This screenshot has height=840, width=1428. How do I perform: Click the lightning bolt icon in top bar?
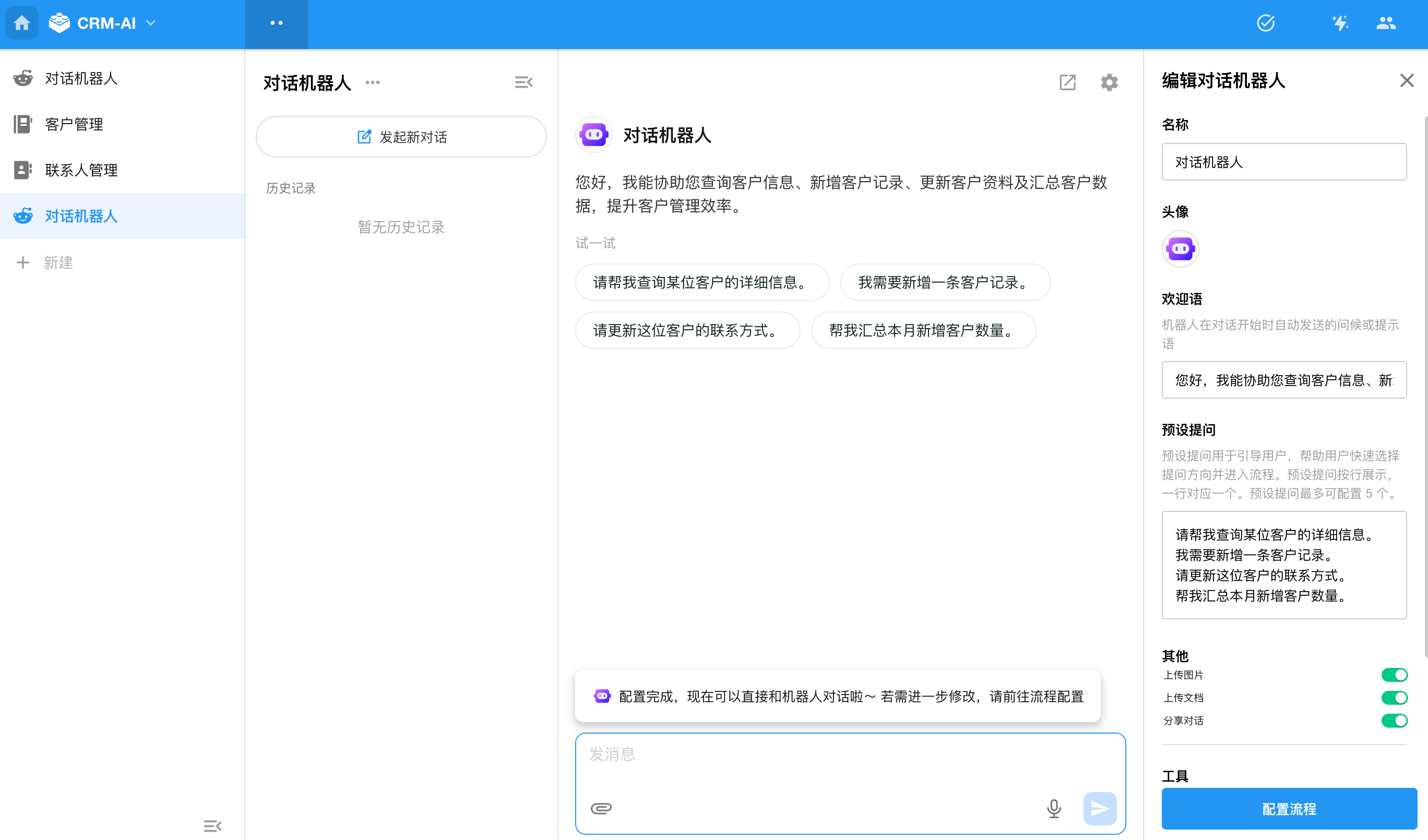tap(1340, 23)
